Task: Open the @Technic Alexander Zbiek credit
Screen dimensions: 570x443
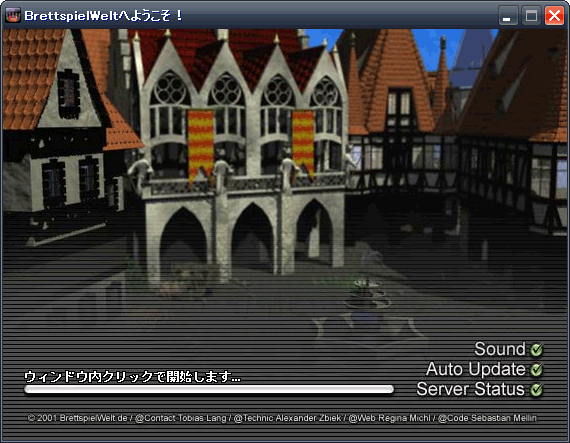Action: (287, 418)
